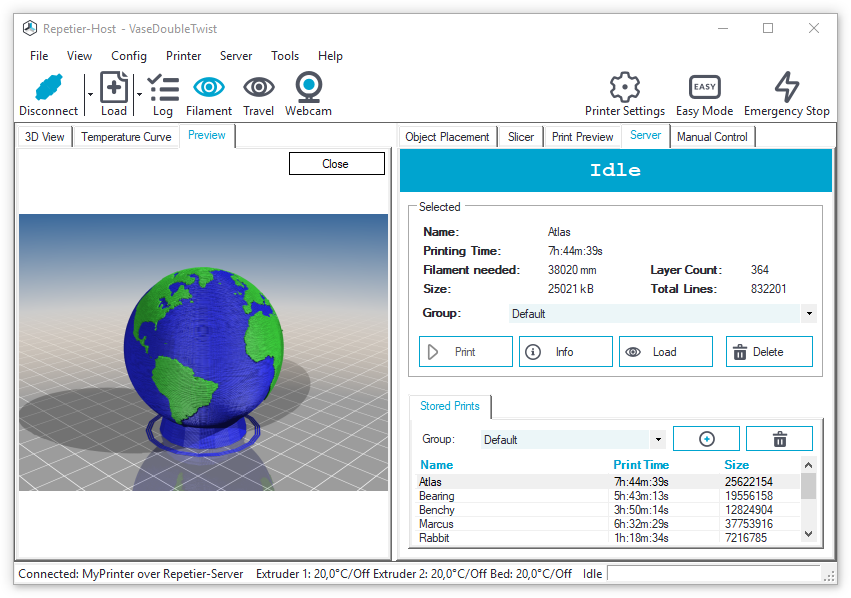The image size is (851, 598).
Task: Click add print plus-circle button
Action: pyautogui.click(x=706, y=438)
